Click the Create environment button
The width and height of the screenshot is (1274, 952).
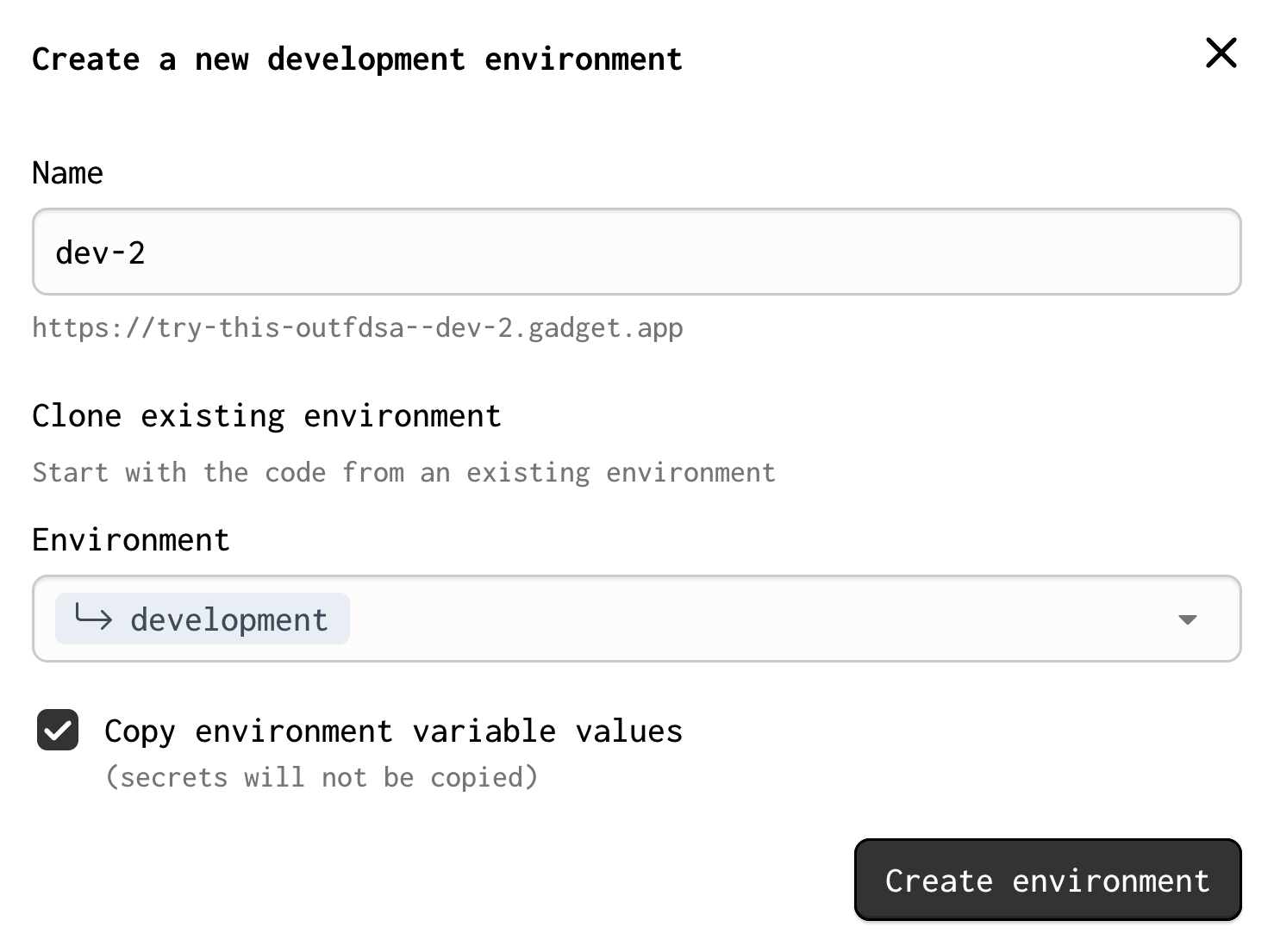[x=1047, y=880]
